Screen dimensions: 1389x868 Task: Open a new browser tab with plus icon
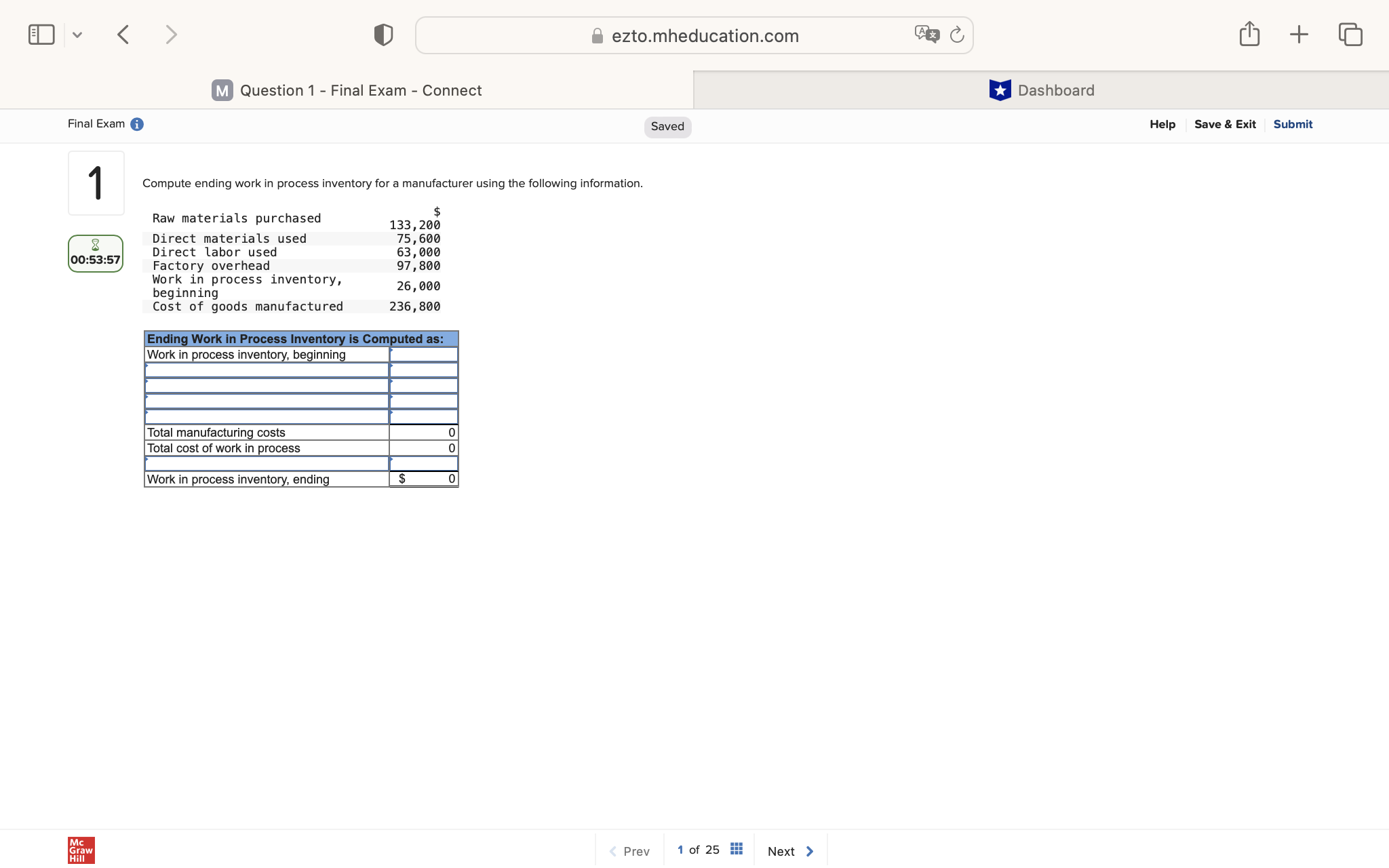pyautogui.click(x=1299, y=33)
